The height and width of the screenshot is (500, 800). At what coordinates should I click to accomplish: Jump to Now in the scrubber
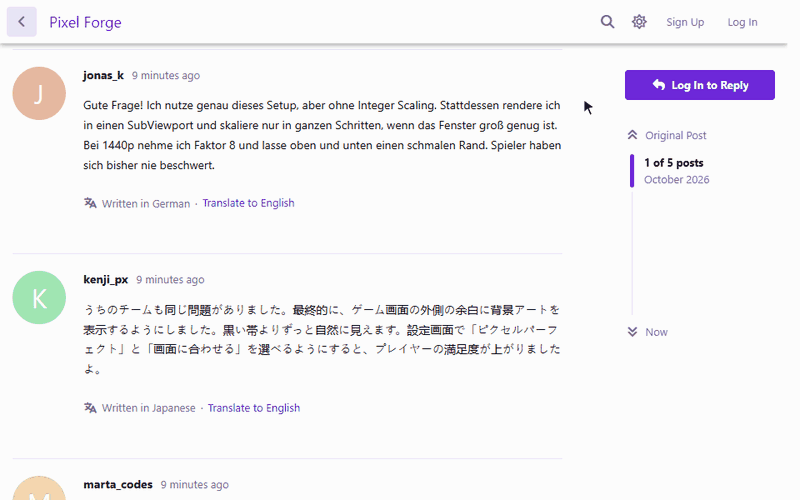(656, 332)
